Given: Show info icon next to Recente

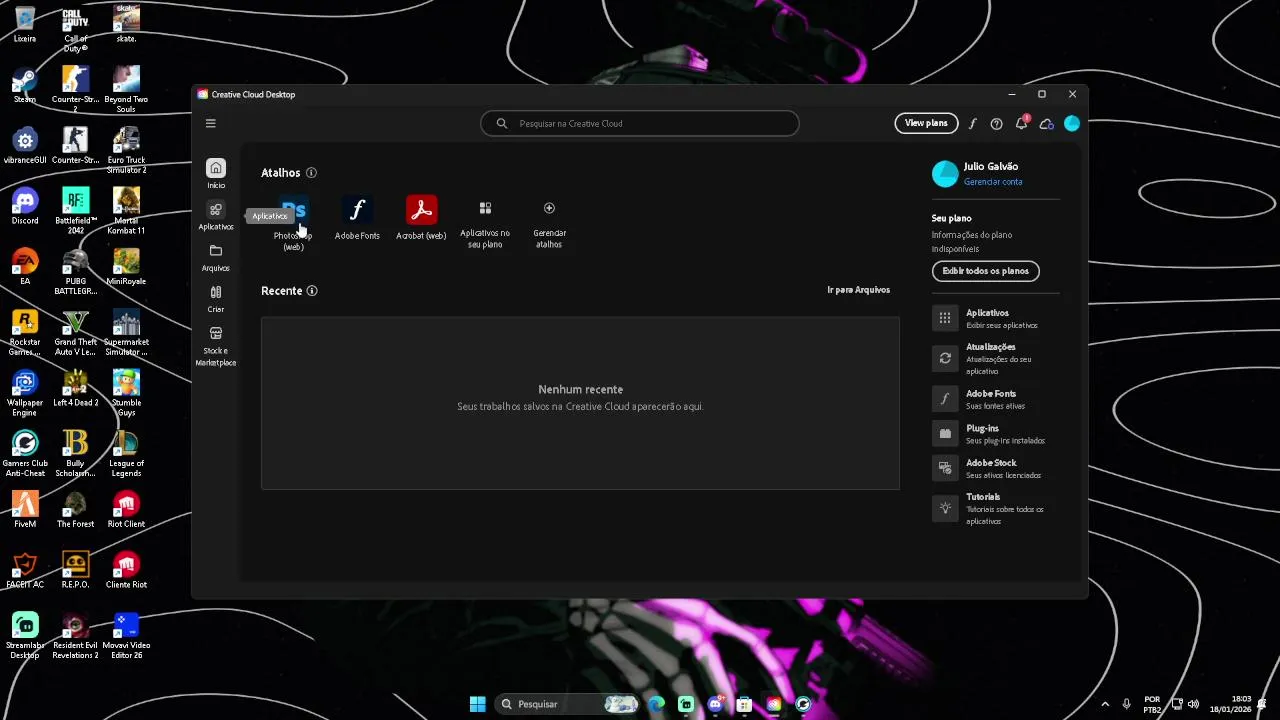Looking at the screenshot, I should (x=312, y=291).
